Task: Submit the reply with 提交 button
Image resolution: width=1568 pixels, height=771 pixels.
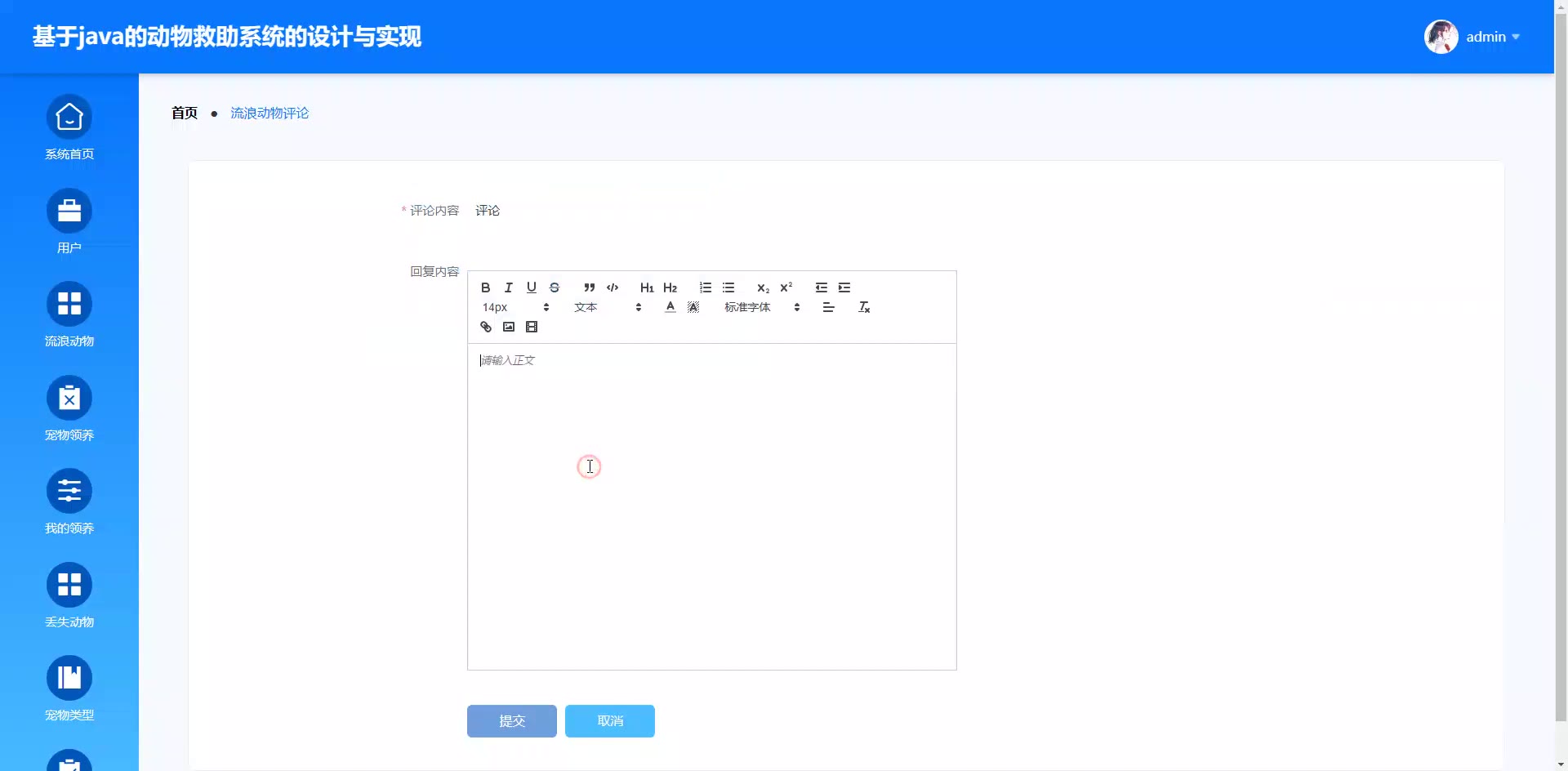Action: (512, 721)
